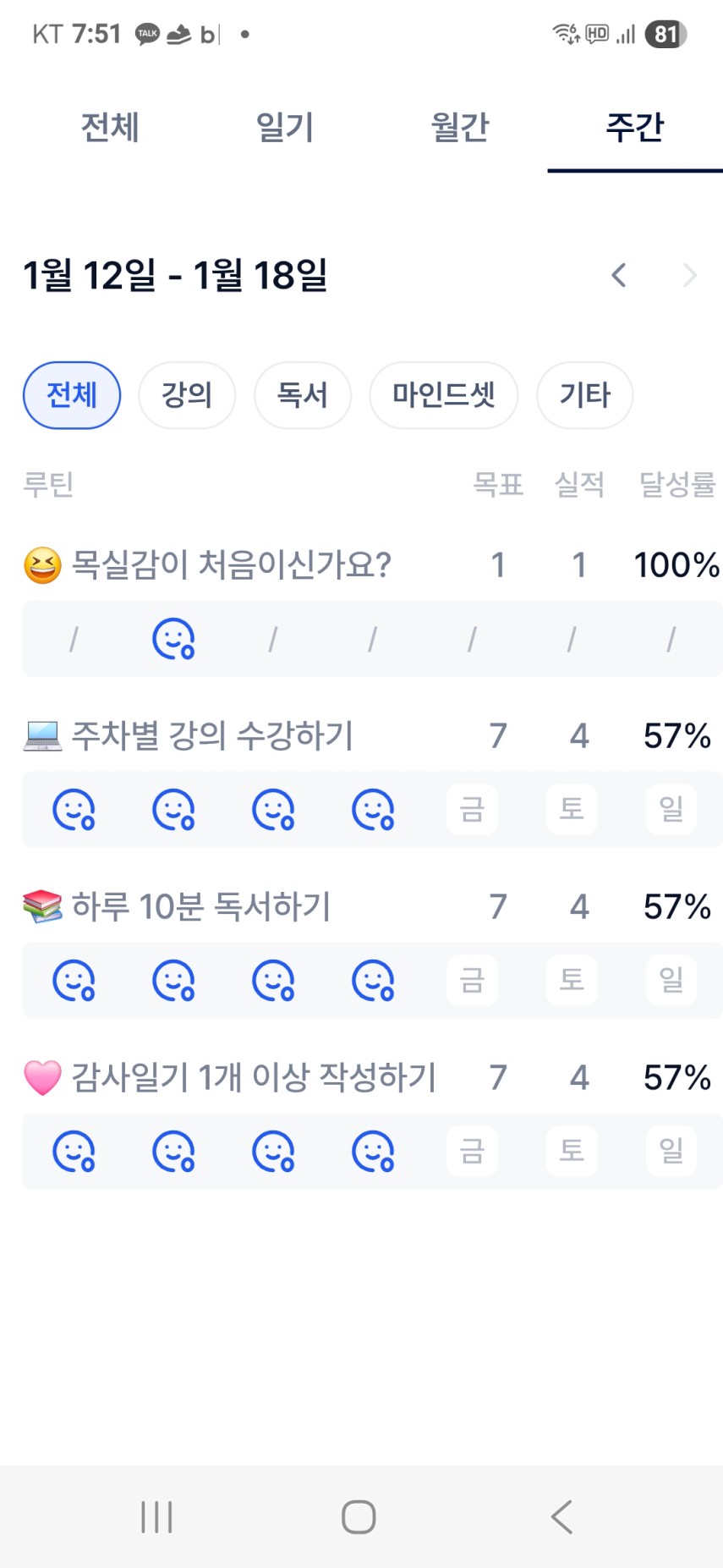Select the 독서 category chip
723x1568 pixels.
tap(302, 395)
